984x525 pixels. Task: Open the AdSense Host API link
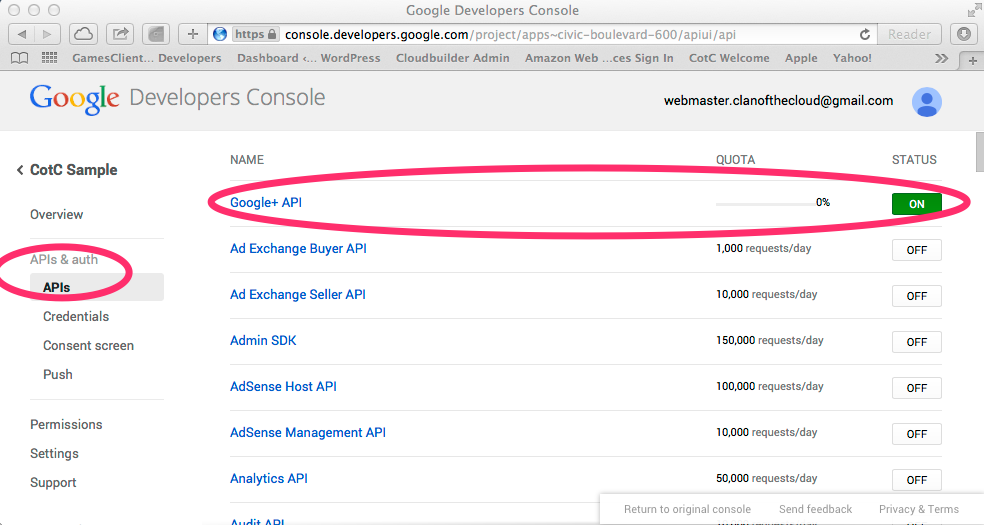tap(283, 386)
